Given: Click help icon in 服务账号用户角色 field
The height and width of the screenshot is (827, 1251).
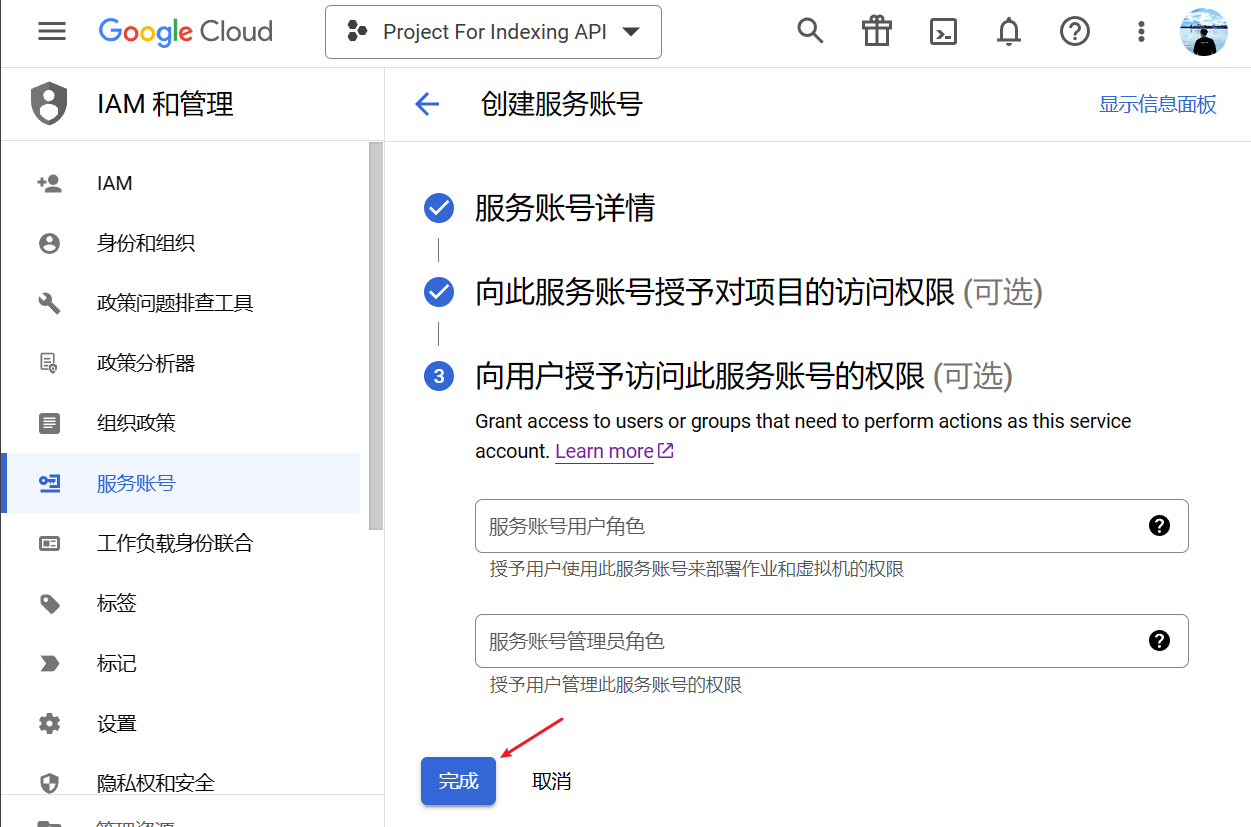Looking at the screenshot, I should click(1159, 526).
